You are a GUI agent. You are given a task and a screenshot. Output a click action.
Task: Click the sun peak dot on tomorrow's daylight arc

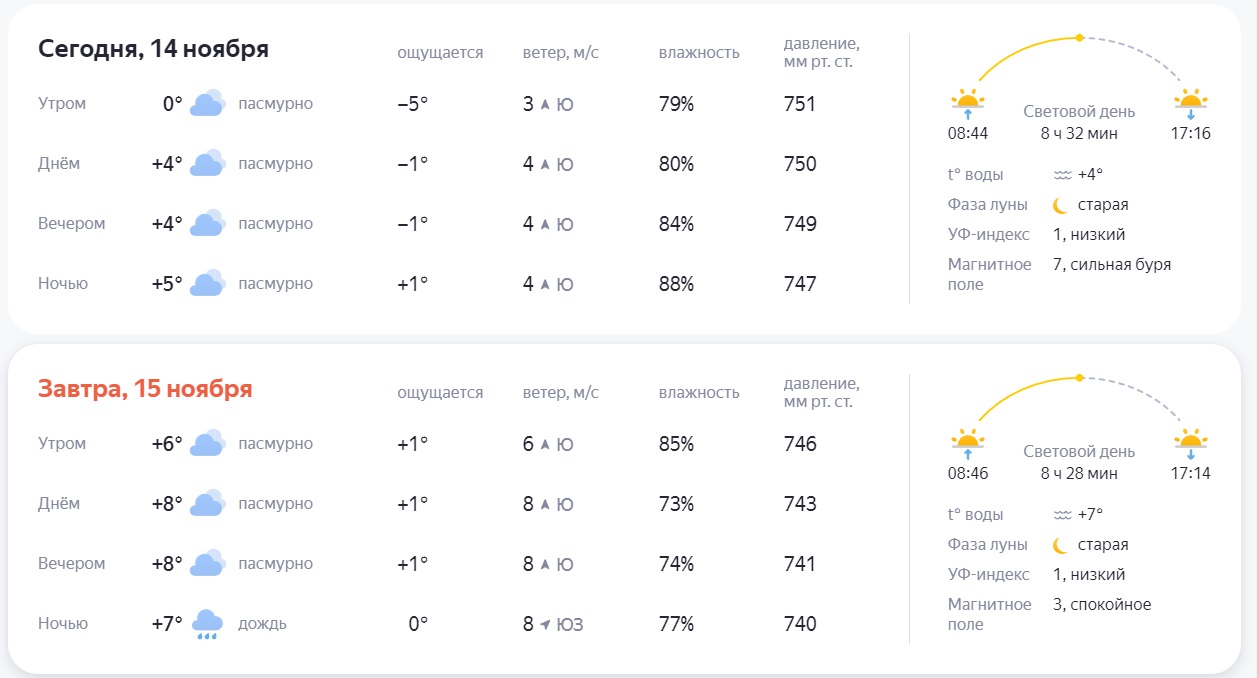click(1079, 378)
